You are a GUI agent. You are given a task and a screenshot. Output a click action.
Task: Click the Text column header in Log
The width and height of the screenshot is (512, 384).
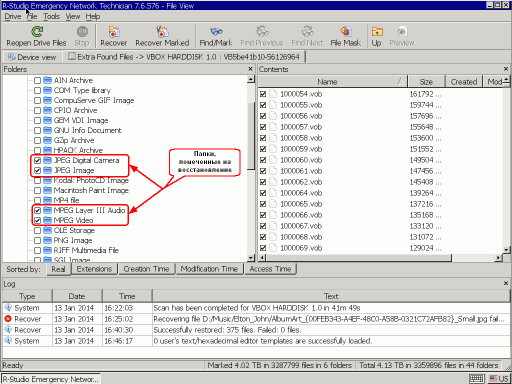point(331,296)
